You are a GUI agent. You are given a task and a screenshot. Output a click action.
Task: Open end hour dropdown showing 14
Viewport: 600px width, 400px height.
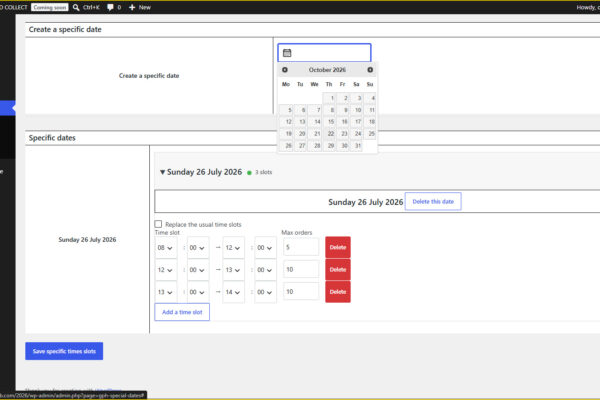(233, 292)
